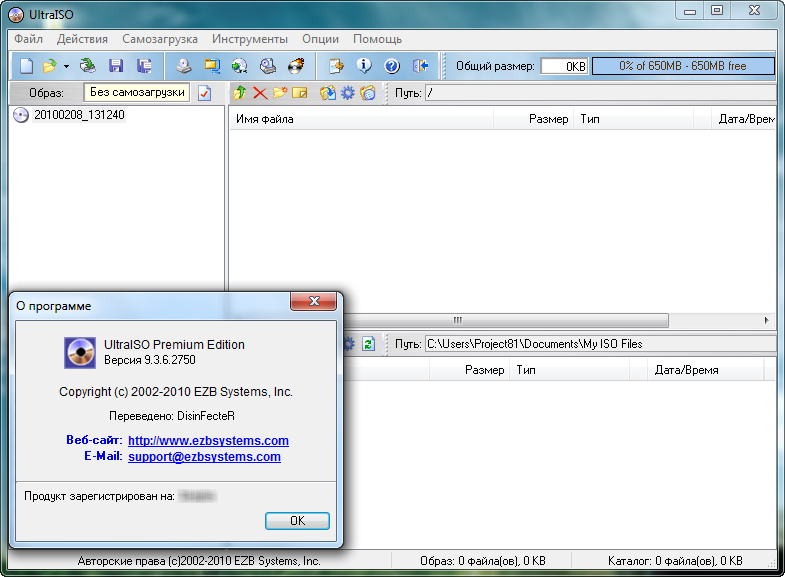The image size is (785, 577).
Task: Open the Действия menu
Action: tap(82, 39)
